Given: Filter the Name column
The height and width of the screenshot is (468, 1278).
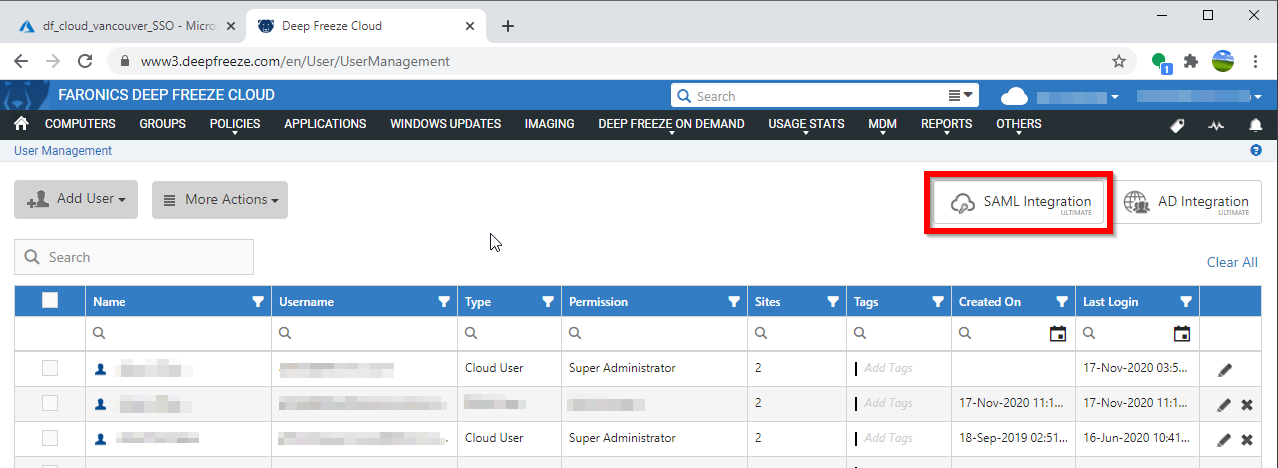Looking at the screenshot, I should point(258,301).
